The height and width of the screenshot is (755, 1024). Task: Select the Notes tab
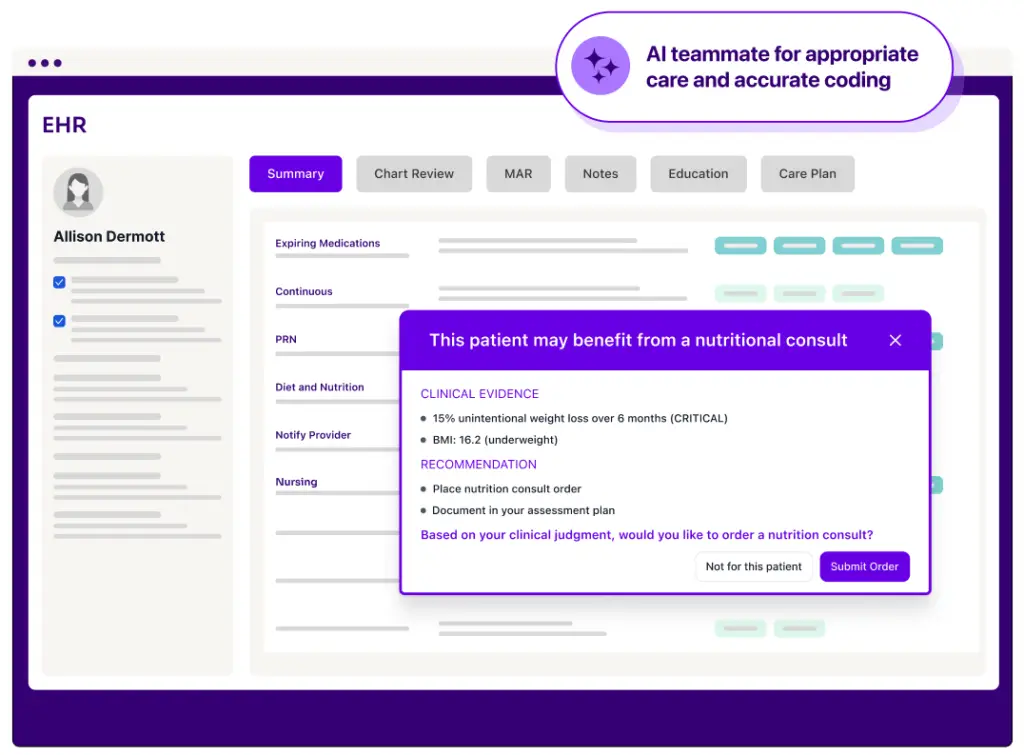click(600, 174)
